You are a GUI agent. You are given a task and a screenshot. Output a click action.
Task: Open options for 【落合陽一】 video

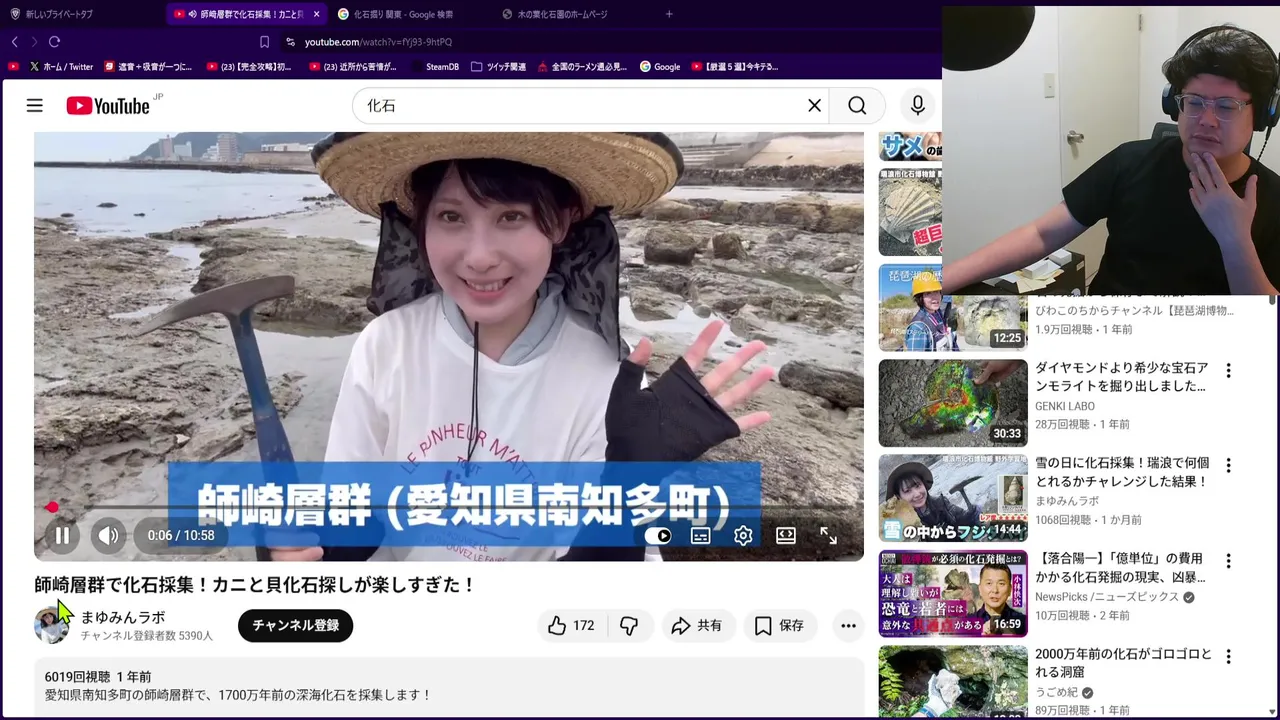click(x=1228, y=561)
